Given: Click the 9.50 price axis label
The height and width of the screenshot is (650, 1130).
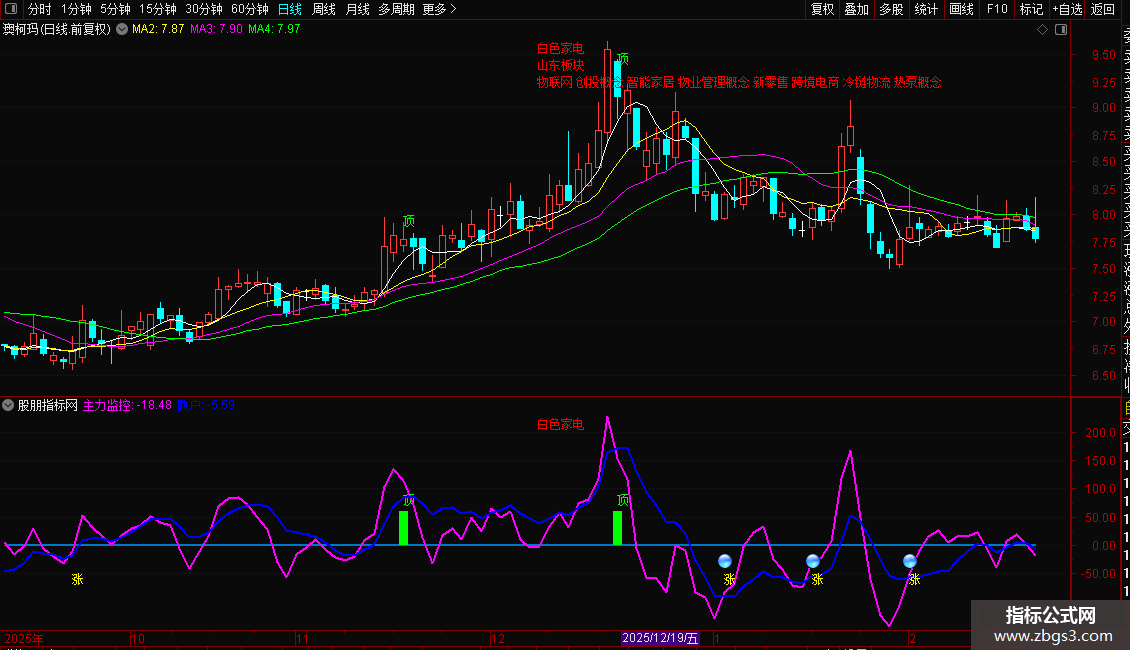Looking at the screenshot, I should point(1103,55).
